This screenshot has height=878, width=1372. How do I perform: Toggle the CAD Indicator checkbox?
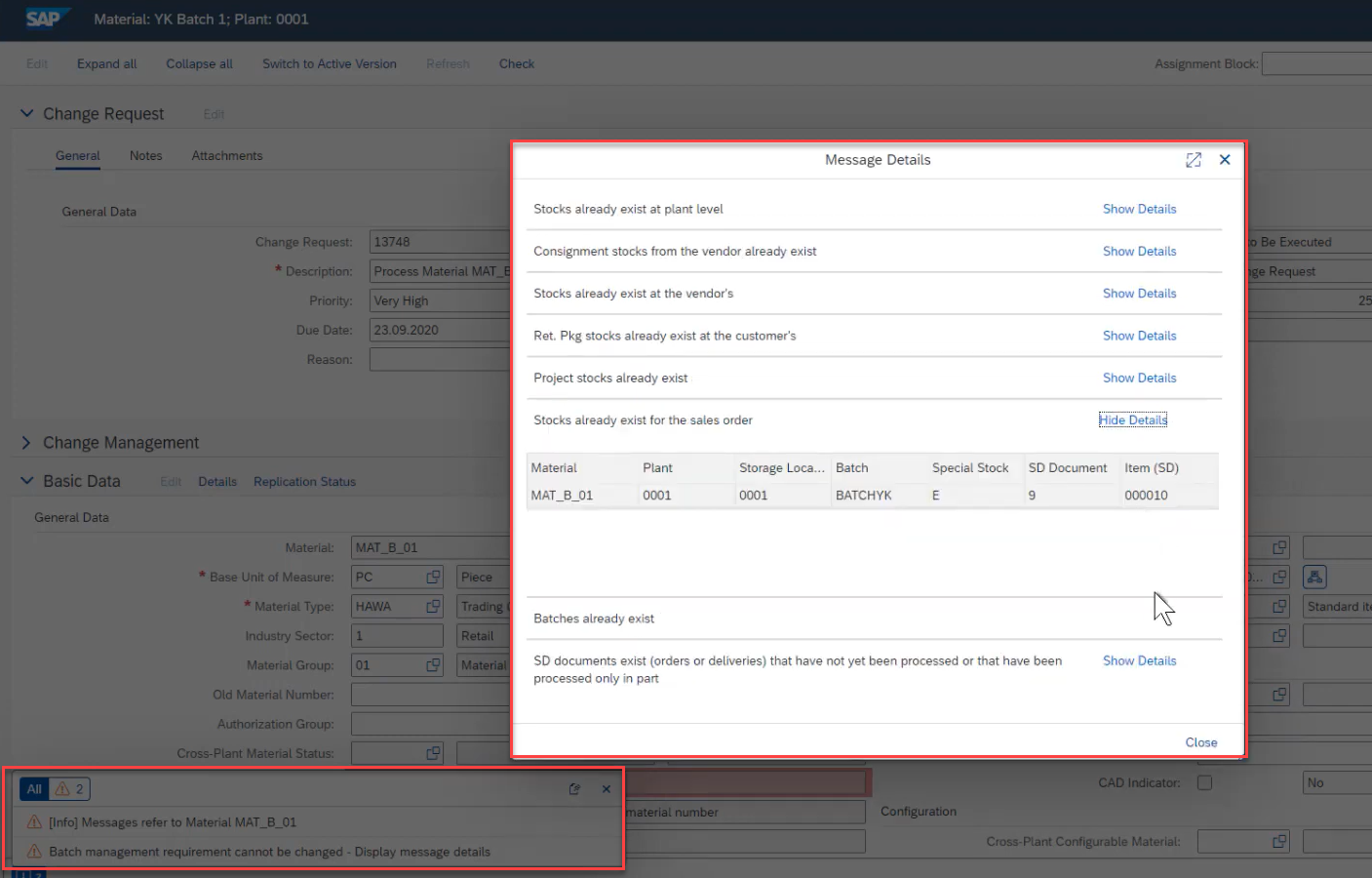(1204, 782)
